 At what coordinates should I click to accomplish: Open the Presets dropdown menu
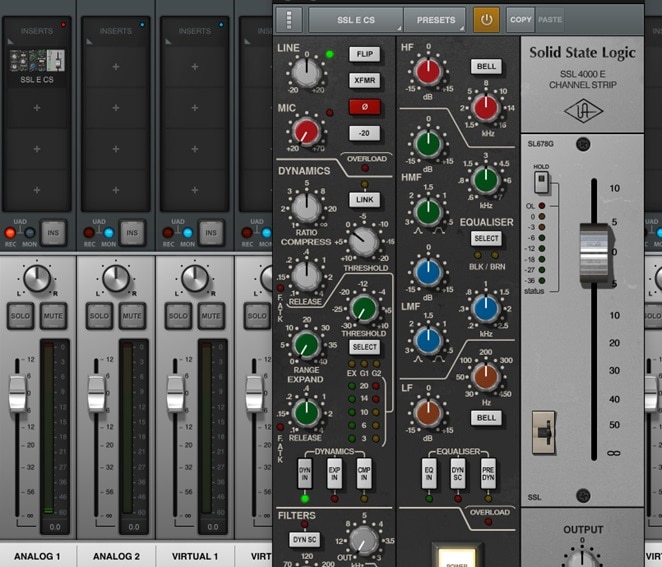pyautogui.click(x=436, y=19)
